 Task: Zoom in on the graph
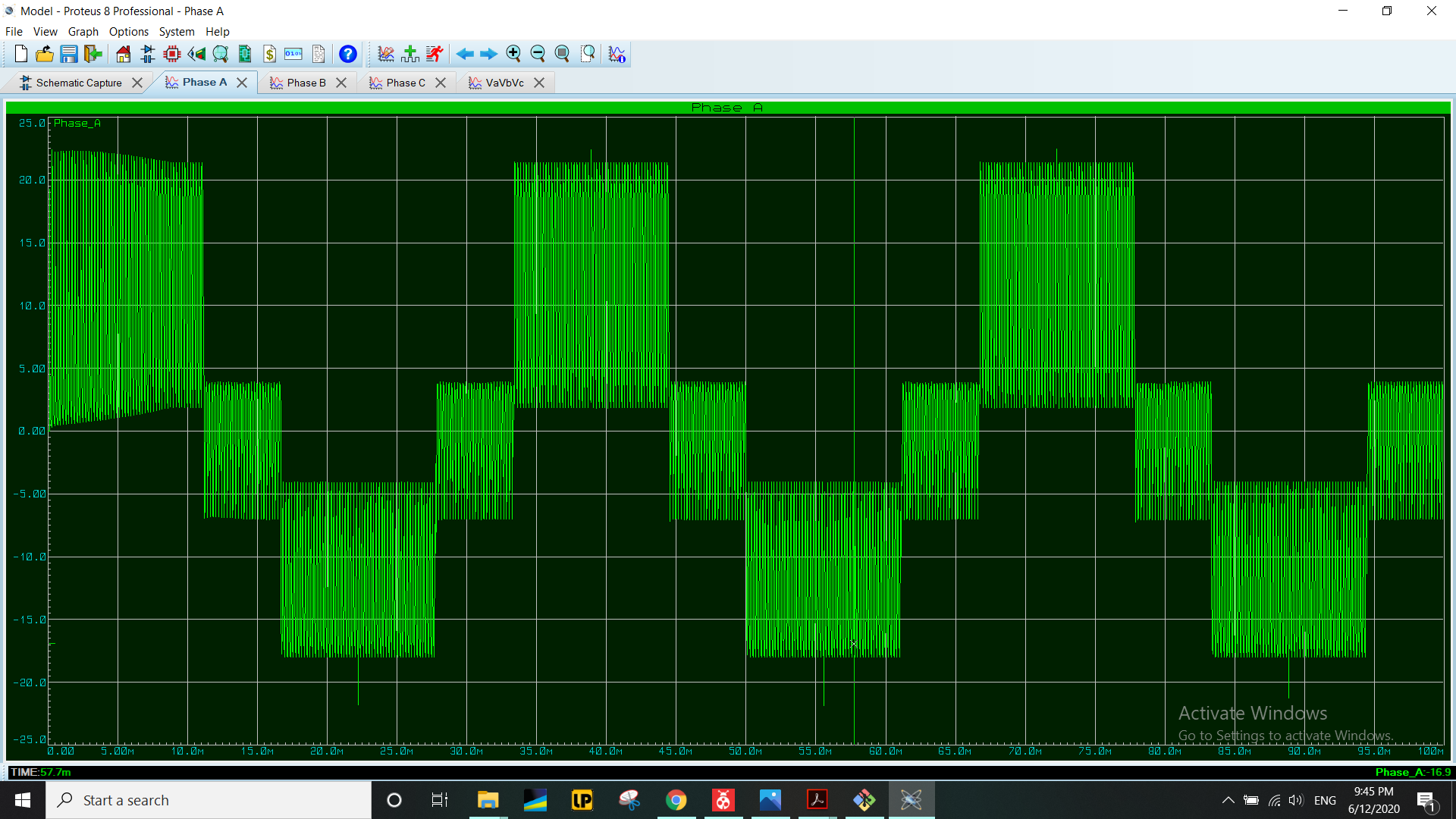[513, 54]
